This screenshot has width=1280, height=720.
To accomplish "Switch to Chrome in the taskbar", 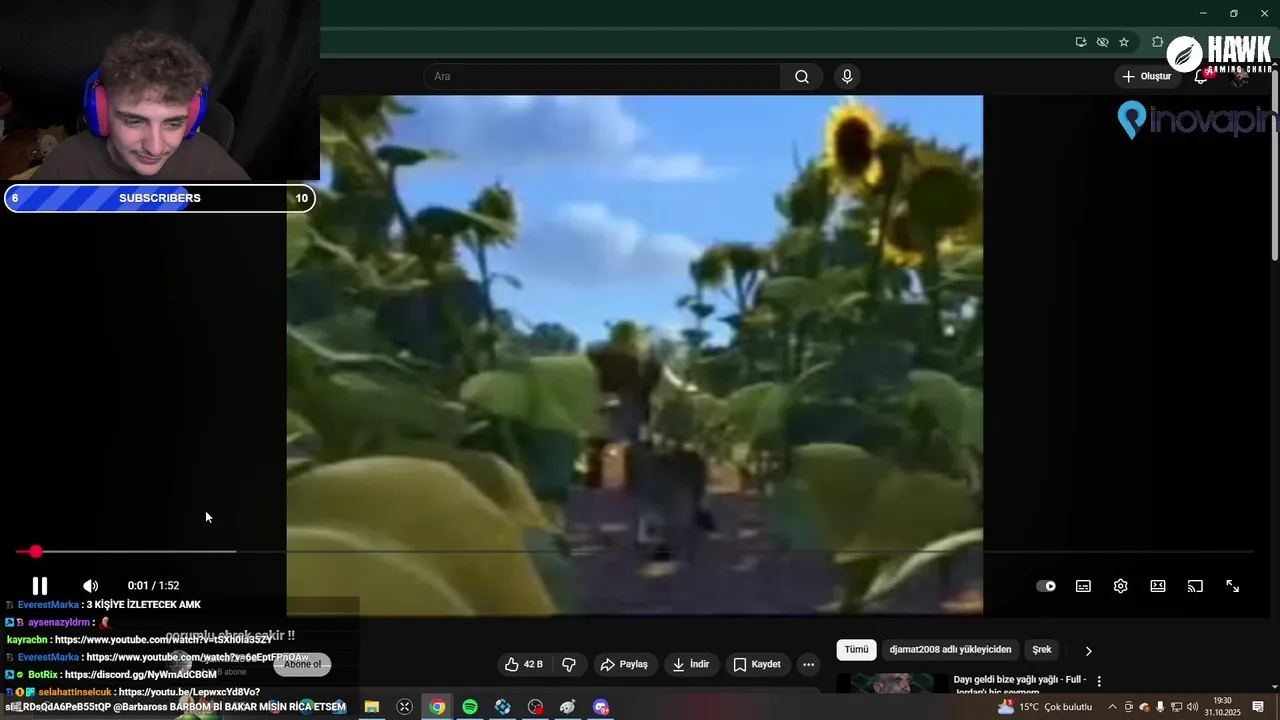I will coord(437,707).
